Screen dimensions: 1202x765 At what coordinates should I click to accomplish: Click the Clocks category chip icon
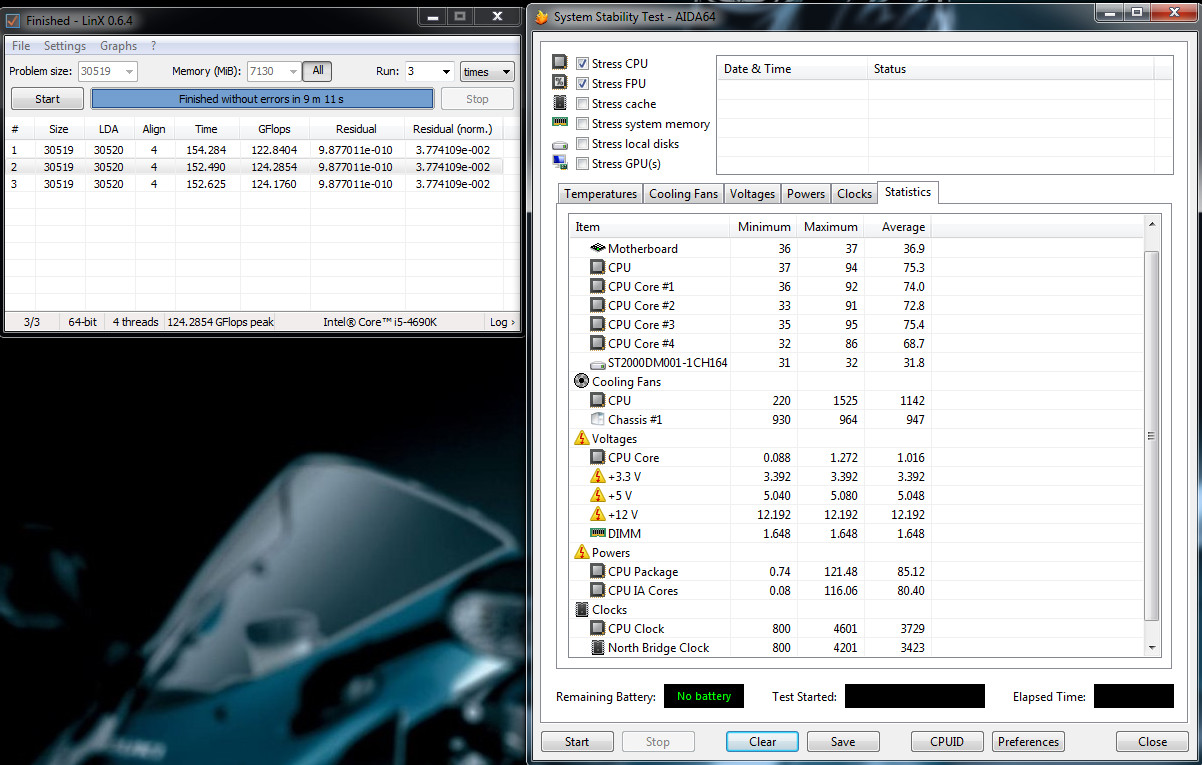click(x=581, y=609)
